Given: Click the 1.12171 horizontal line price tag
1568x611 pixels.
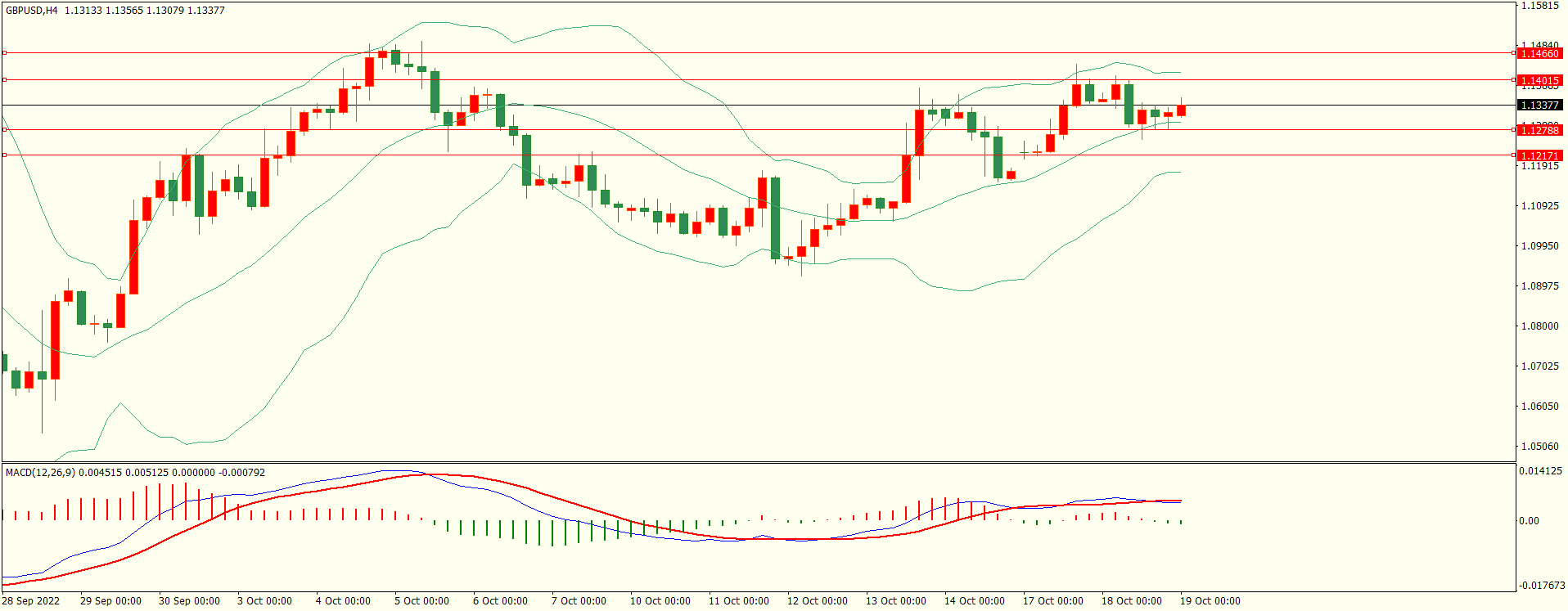Looking at the screenshot, I should [1539, 155].
